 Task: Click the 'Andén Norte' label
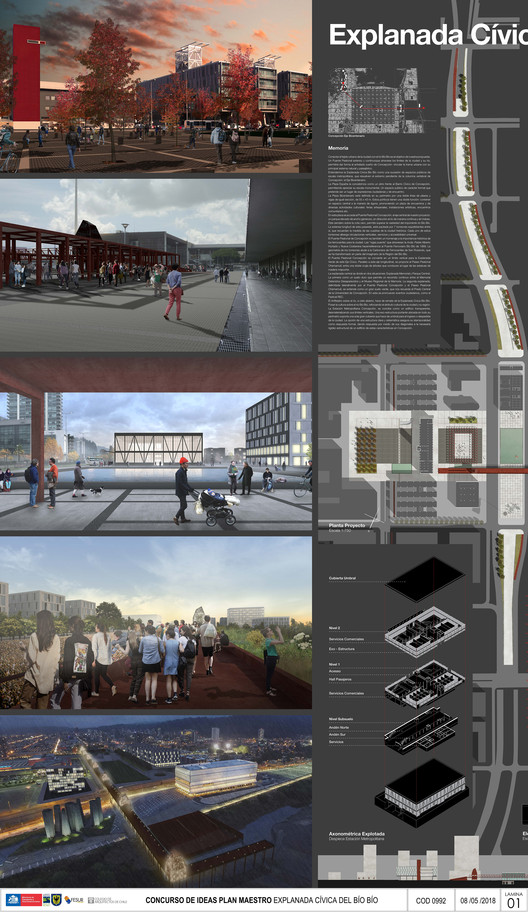[339, 728]
